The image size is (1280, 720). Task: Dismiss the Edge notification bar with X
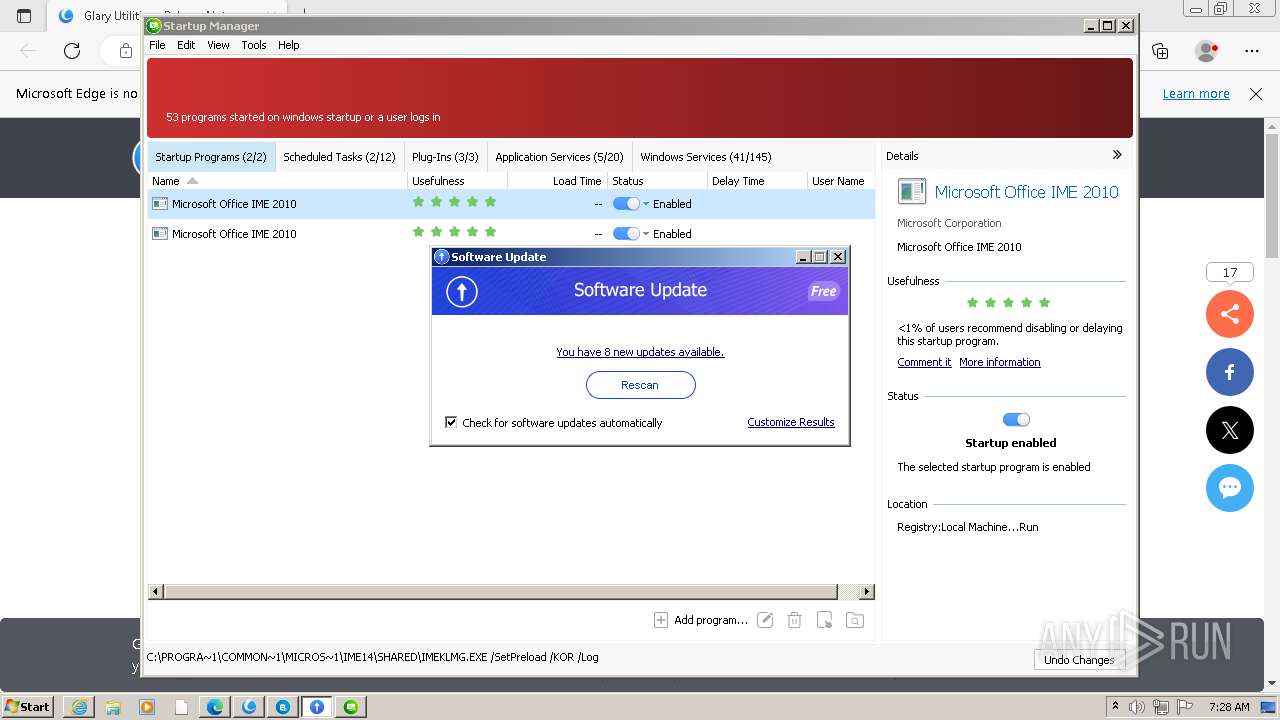point(1256,93)
